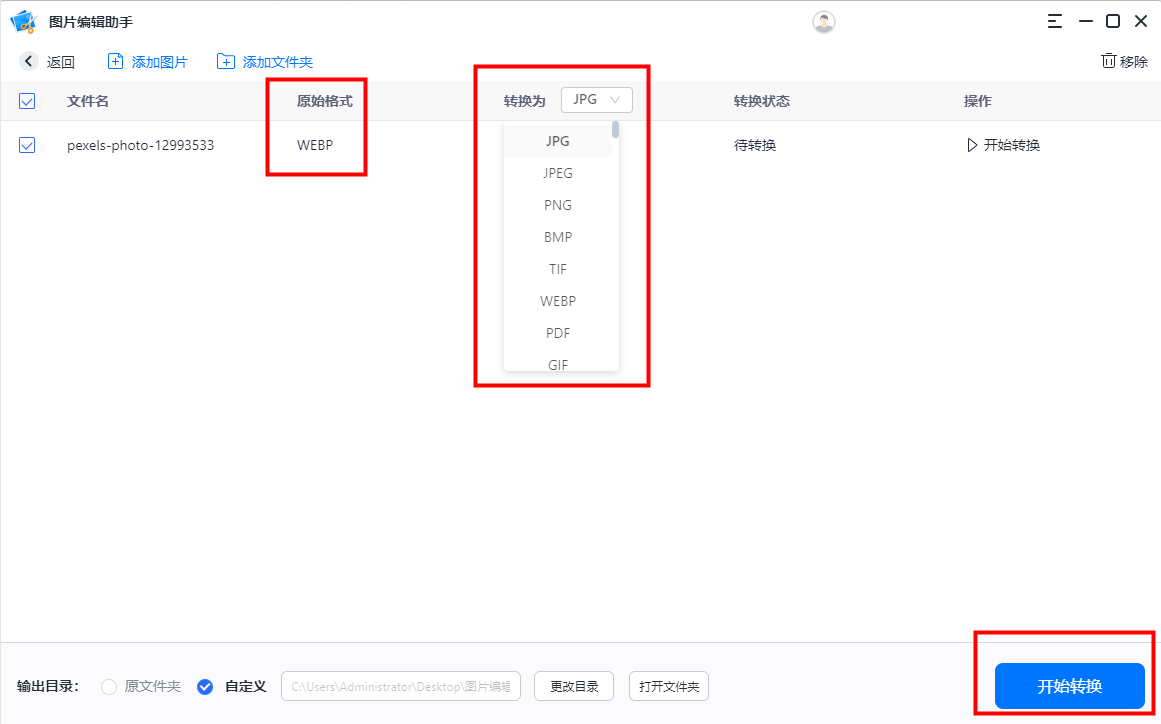Close the 图片编辑助手 window

(x=1141, y=21)
